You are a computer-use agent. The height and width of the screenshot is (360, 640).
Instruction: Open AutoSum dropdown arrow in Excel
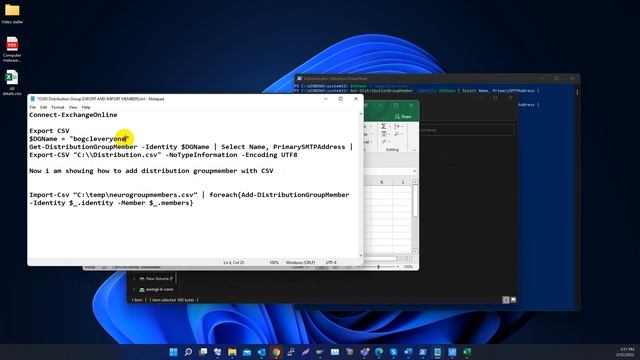click(x=390, y=126)
